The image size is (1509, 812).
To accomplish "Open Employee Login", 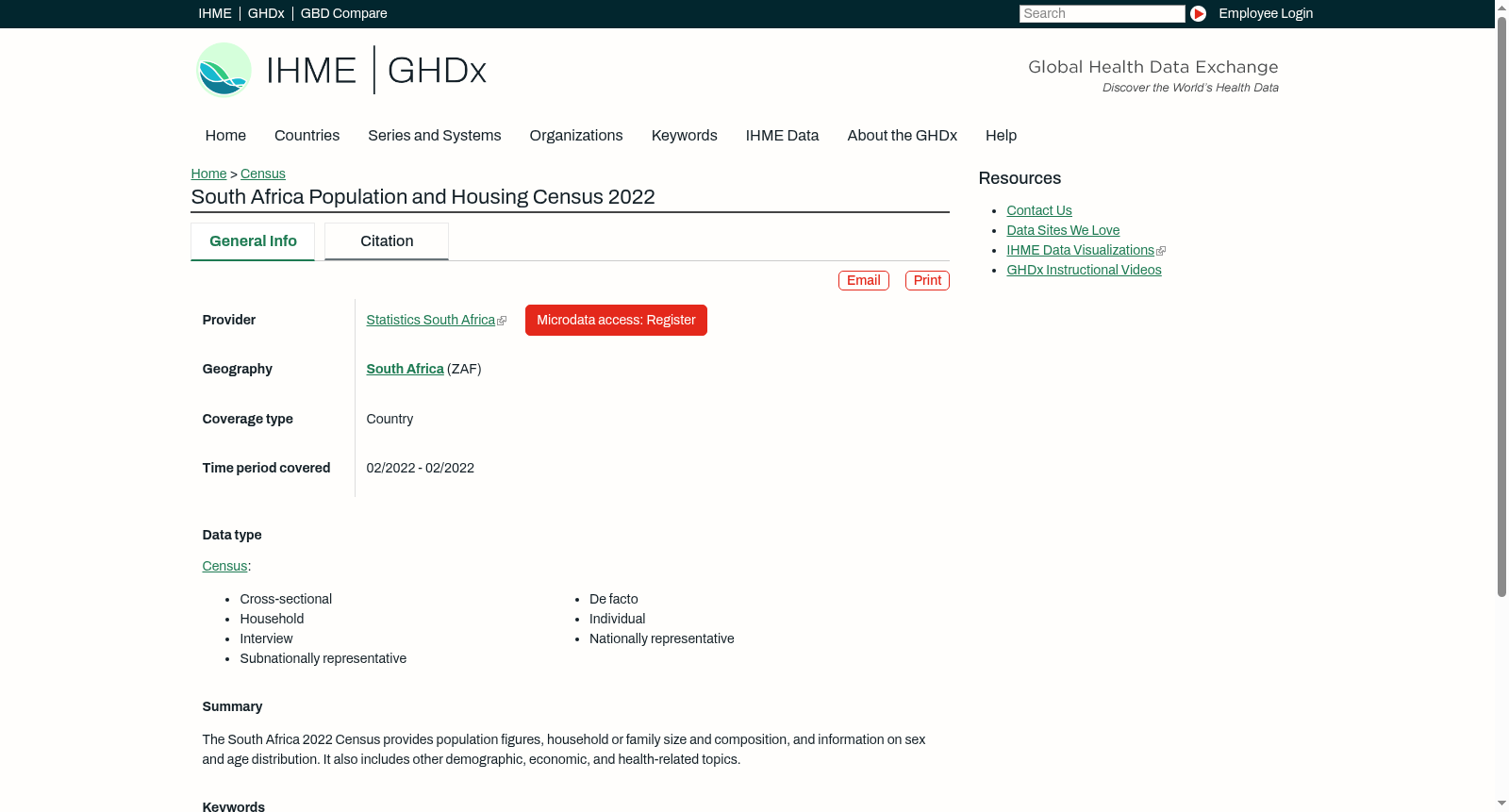I will [x=1266, y=13].
